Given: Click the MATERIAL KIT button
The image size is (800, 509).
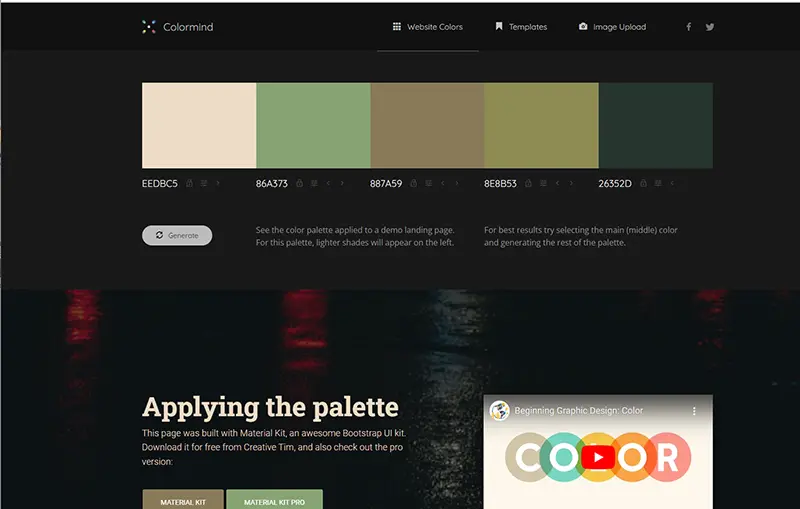Looking at the screenshot, I should tap(183, 499).
